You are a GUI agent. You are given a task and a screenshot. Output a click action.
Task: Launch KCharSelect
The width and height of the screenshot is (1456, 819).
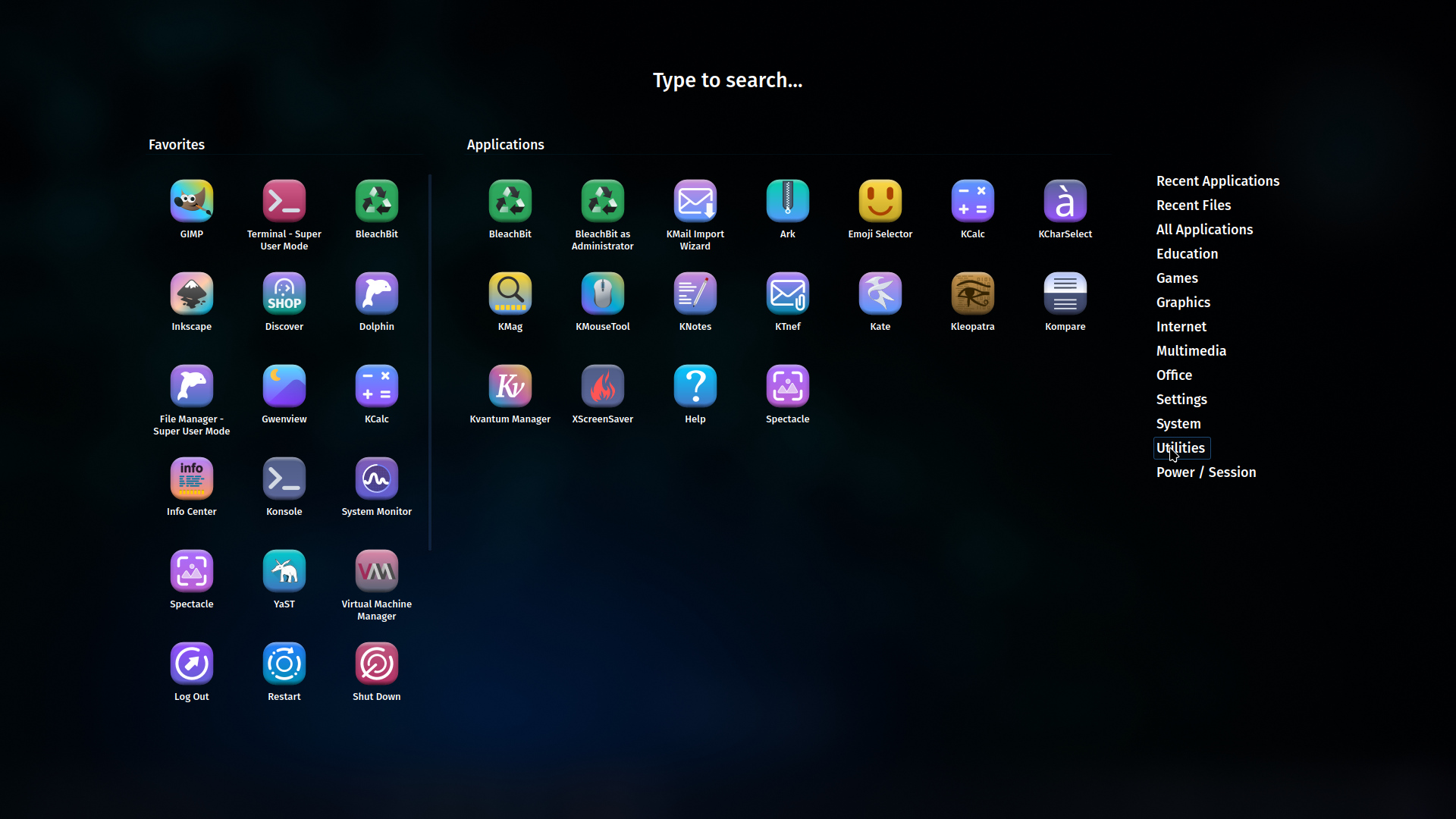1065,201
